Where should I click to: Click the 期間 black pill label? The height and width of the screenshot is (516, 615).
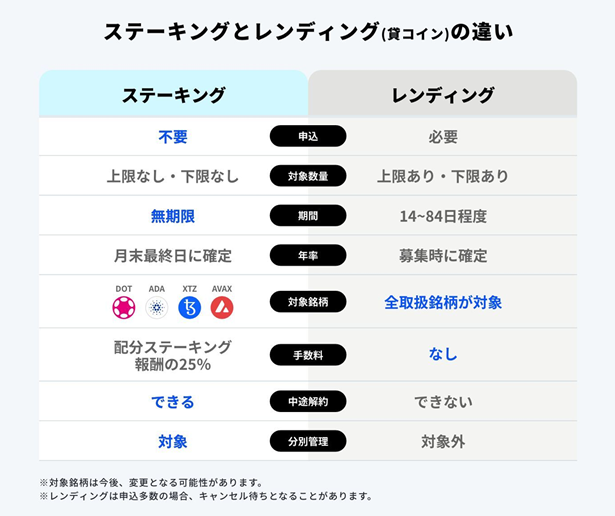(x=308, y=216)
